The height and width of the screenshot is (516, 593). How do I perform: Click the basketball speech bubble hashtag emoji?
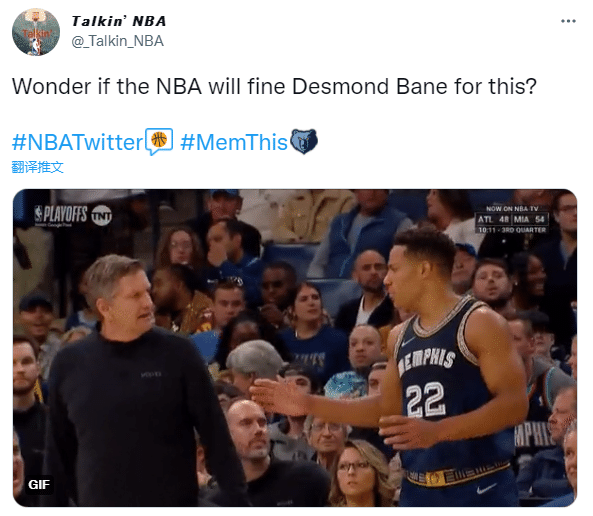(x=159, y=141)
